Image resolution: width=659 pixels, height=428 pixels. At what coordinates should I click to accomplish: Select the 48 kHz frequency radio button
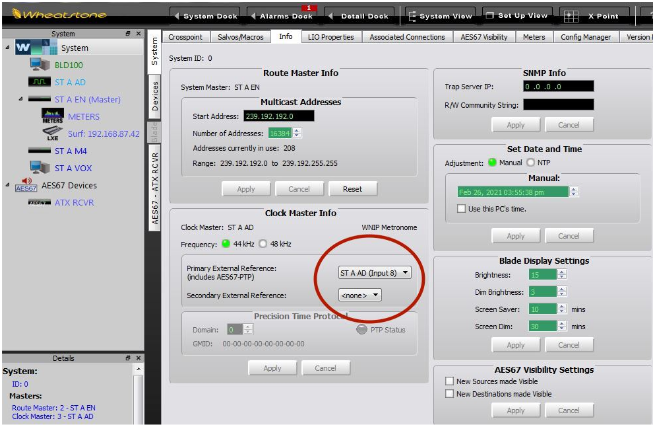pyautogui.click(x=263, y=244)
